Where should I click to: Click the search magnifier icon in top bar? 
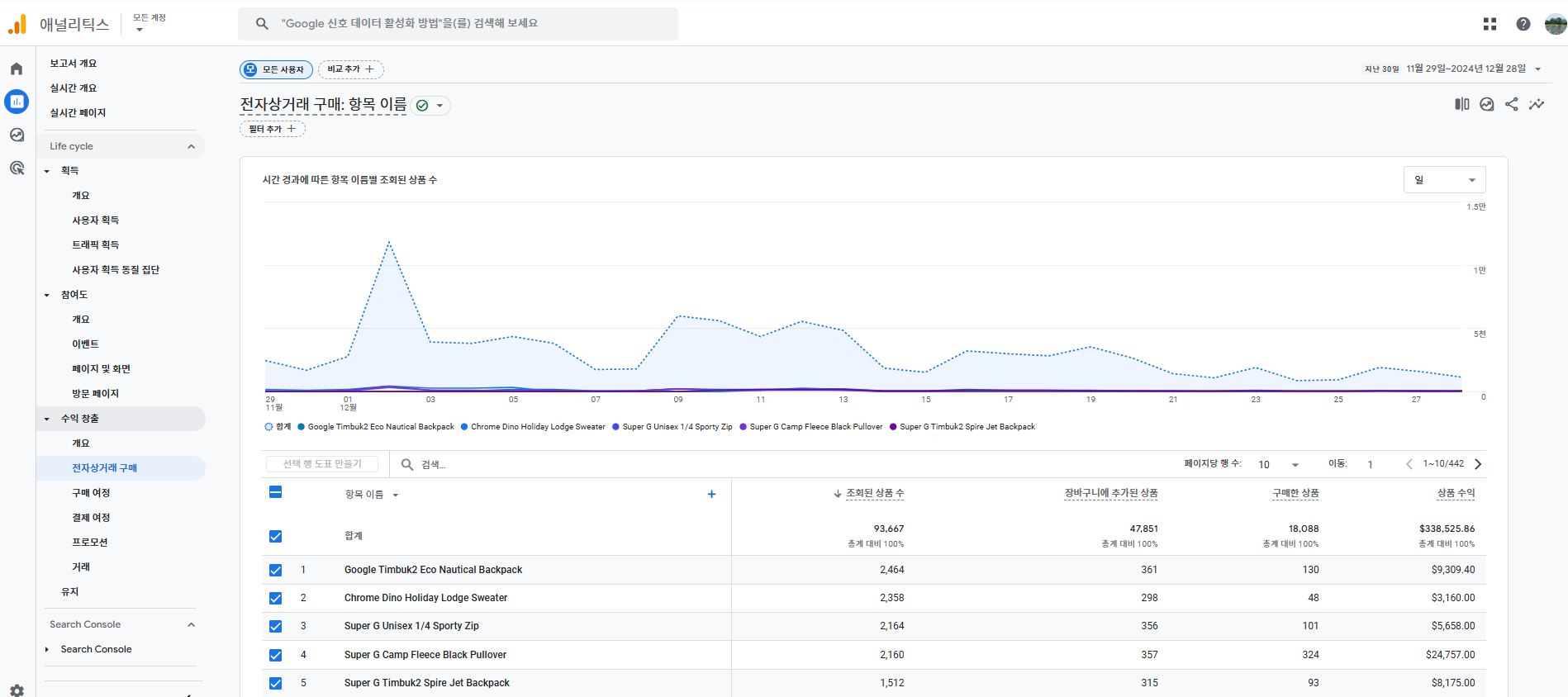coord(262,24)
